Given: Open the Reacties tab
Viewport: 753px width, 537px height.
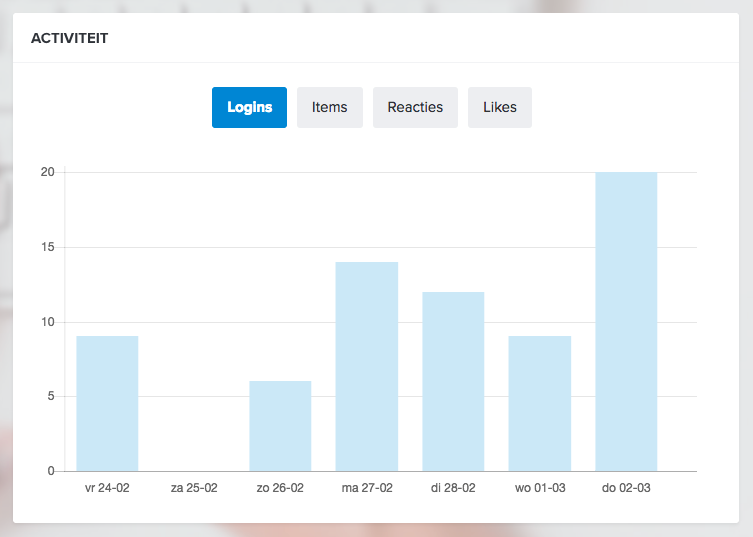Looking at the screenshot, I should point(415,107).
